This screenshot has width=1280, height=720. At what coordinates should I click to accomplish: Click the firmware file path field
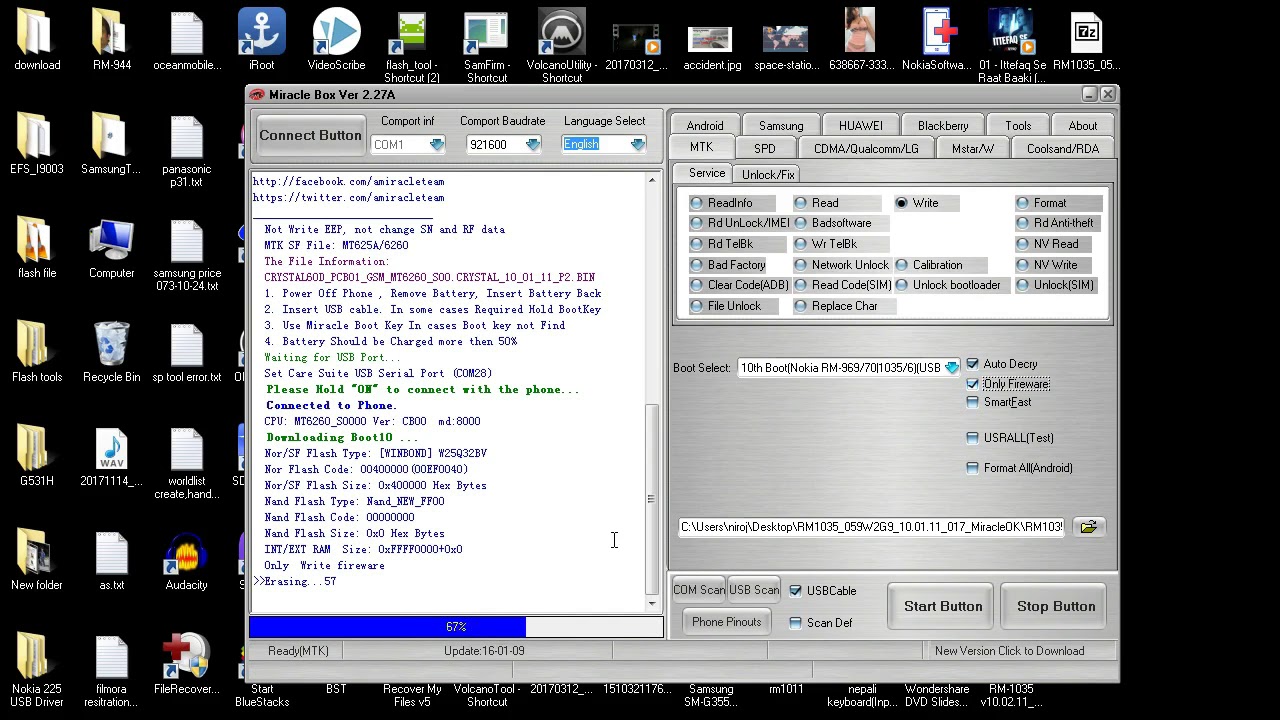tap(872, 527)
